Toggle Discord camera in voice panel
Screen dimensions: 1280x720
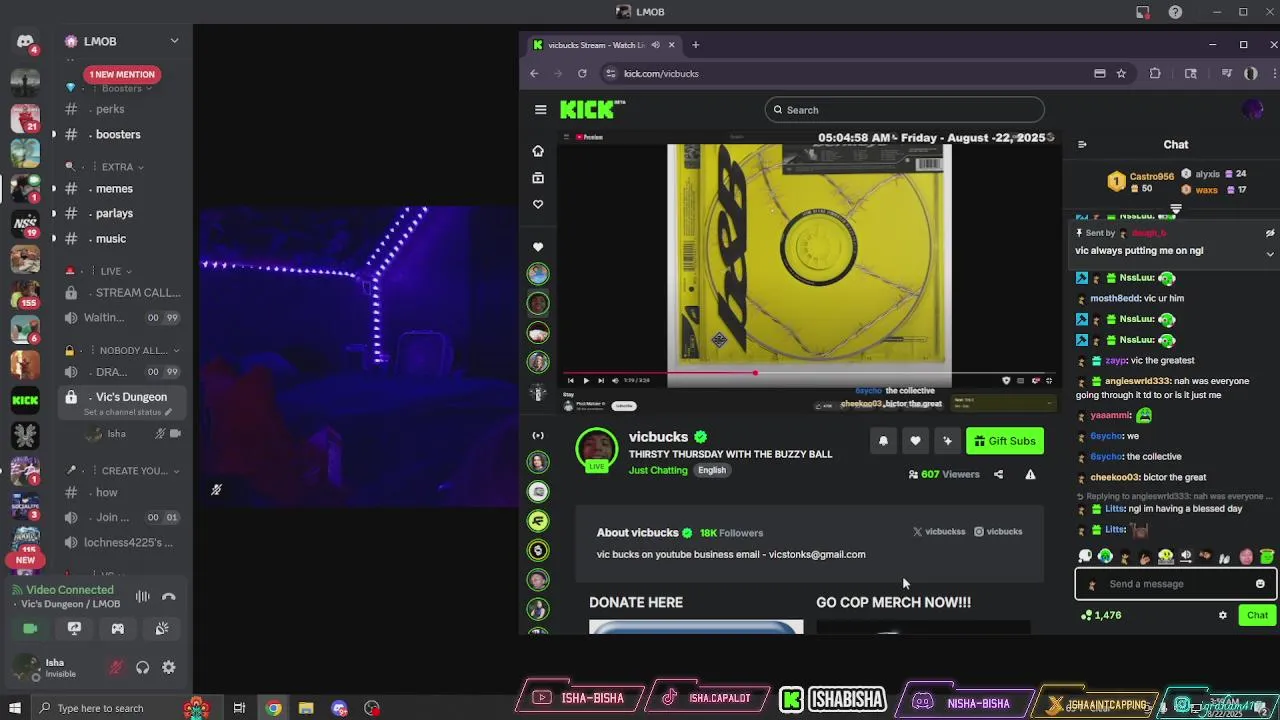(x=30, y=628)
